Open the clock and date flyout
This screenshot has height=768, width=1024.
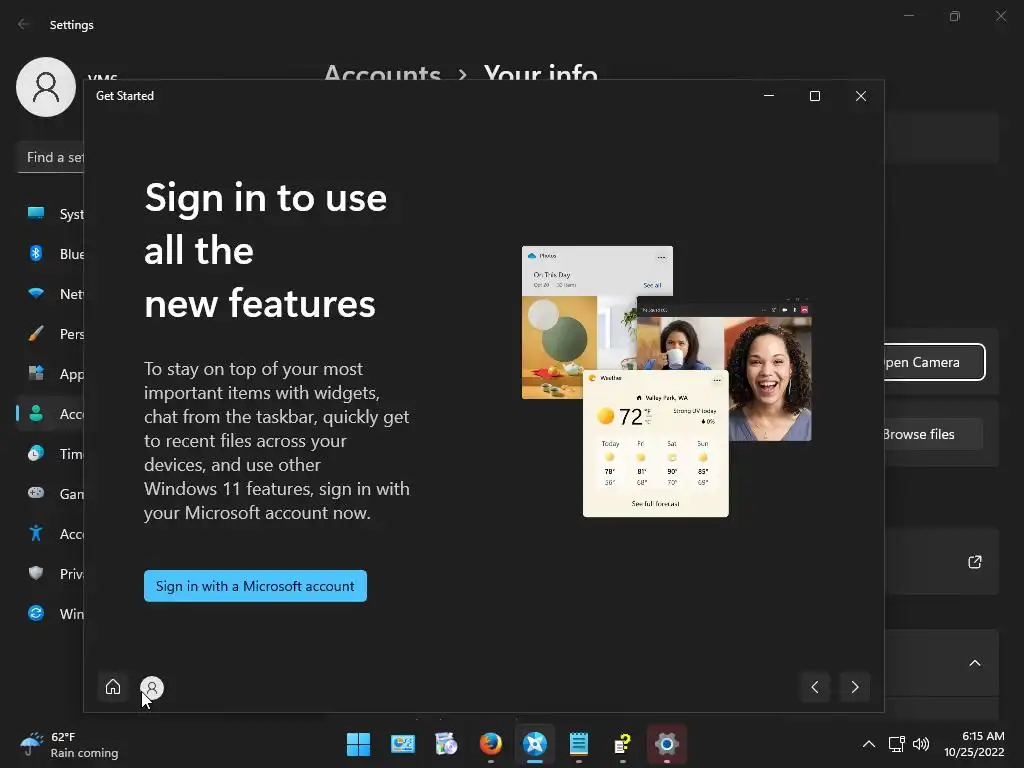(x=974, y=744)
